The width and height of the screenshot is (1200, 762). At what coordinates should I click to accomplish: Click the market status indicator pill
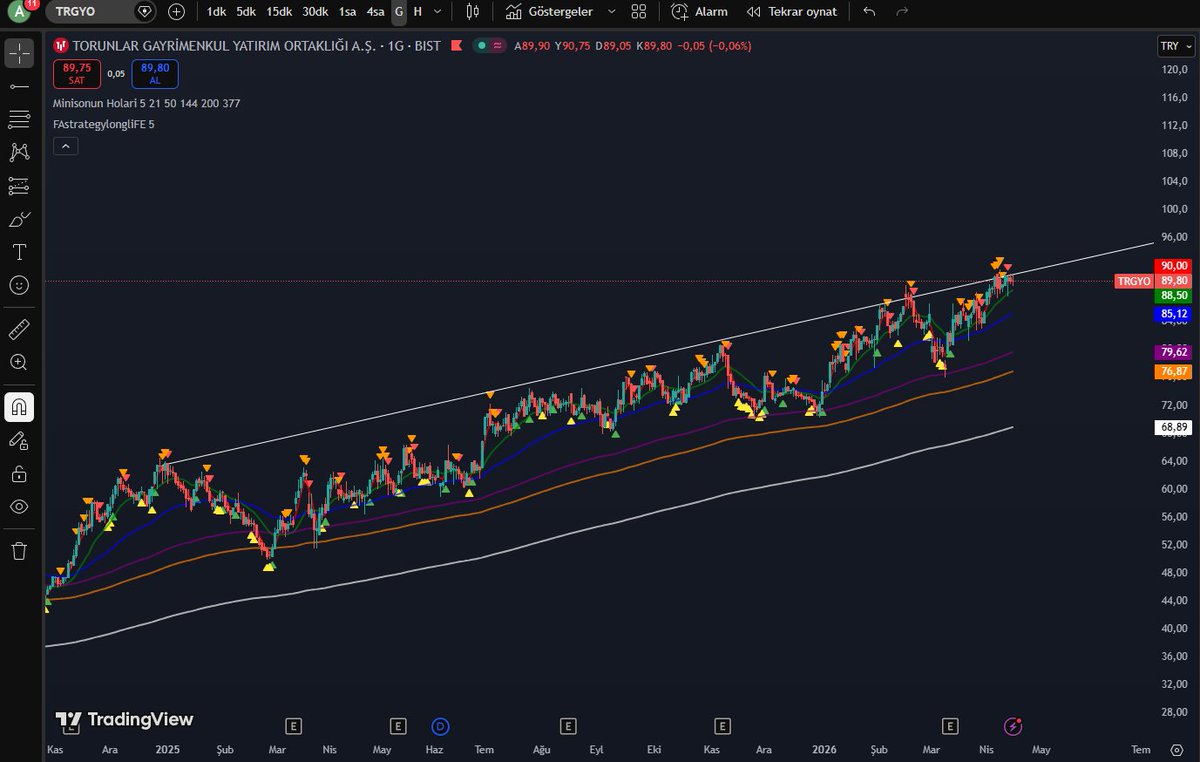tap(489, 45)
